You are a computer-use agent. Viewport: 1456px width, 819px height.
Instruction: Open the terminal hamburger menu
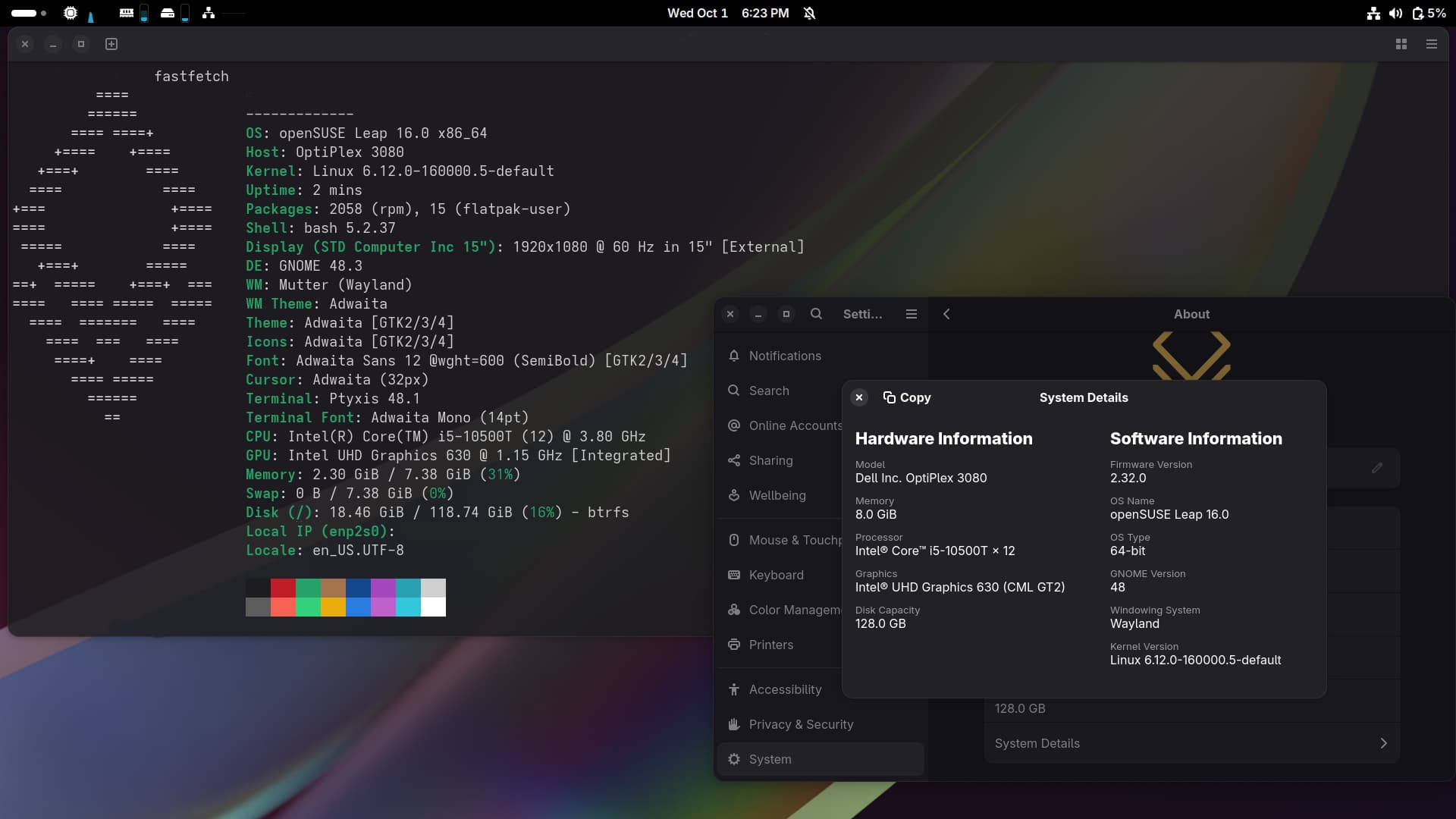point(1432,44)
